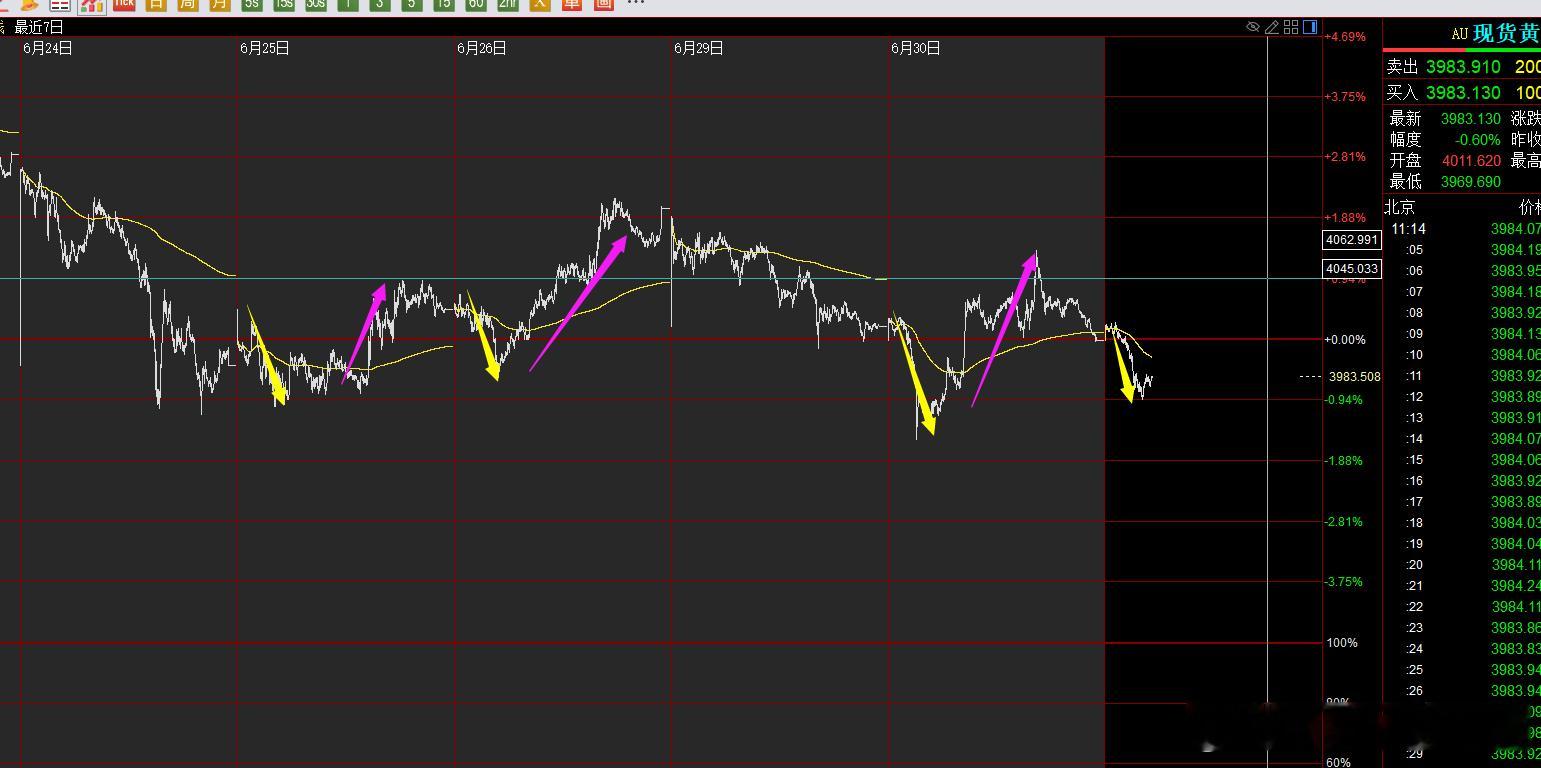This screenshot has width=1541, height=768.
Task: Click the 6月29日 date marker
Action: (x=698, y=48)
